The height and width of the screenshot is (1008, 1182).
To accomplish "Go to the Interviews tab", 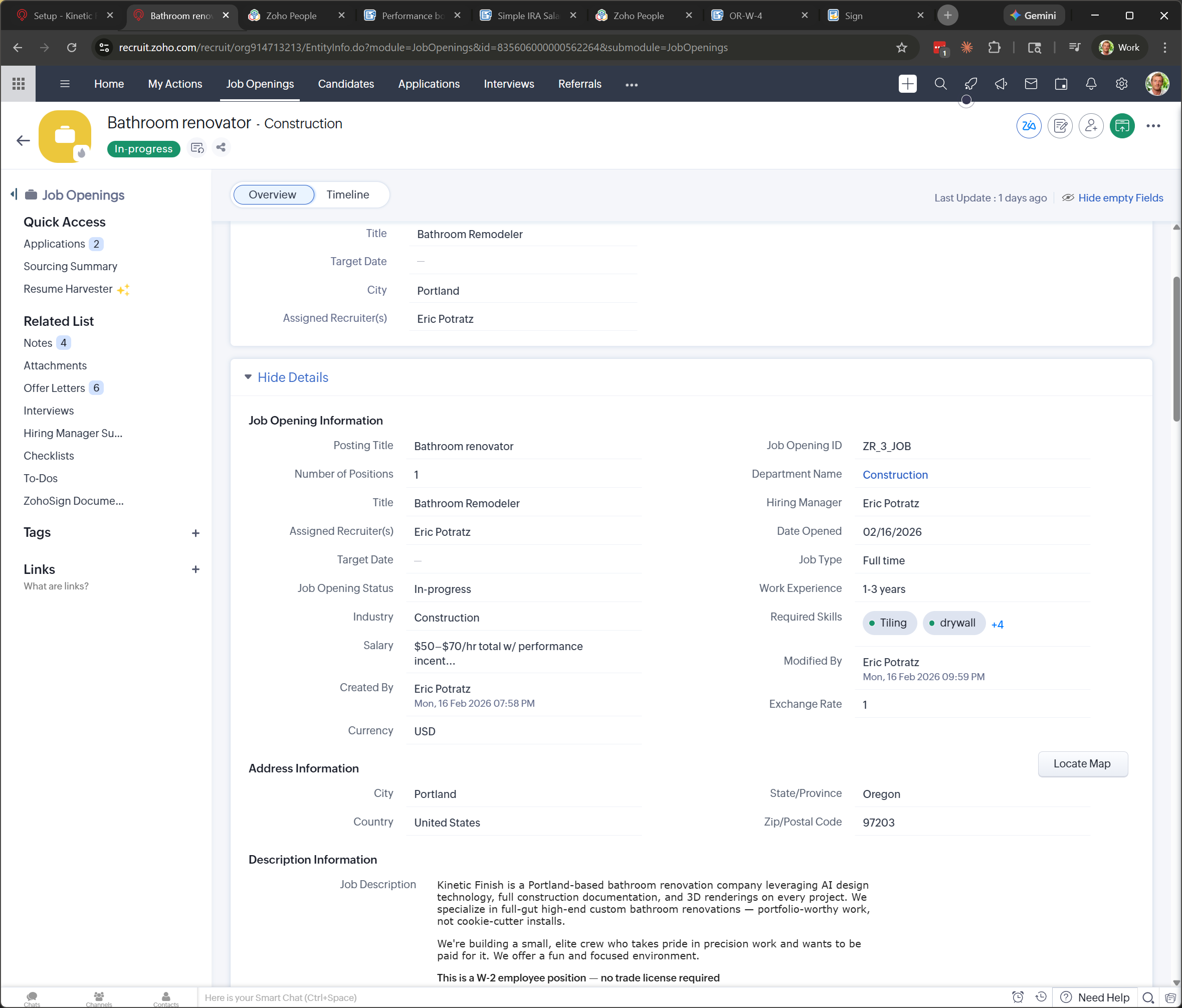I will click(509, 84).
